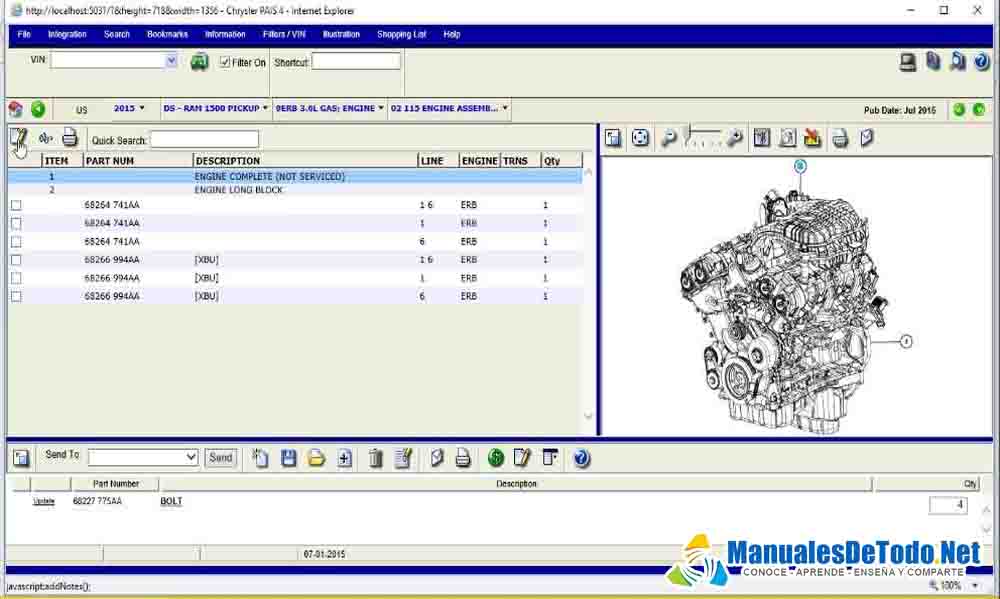This screenshot has width=1000, height=599.
Task: Click the zoom out magnifier on illustration
Action: click(668, 138)
